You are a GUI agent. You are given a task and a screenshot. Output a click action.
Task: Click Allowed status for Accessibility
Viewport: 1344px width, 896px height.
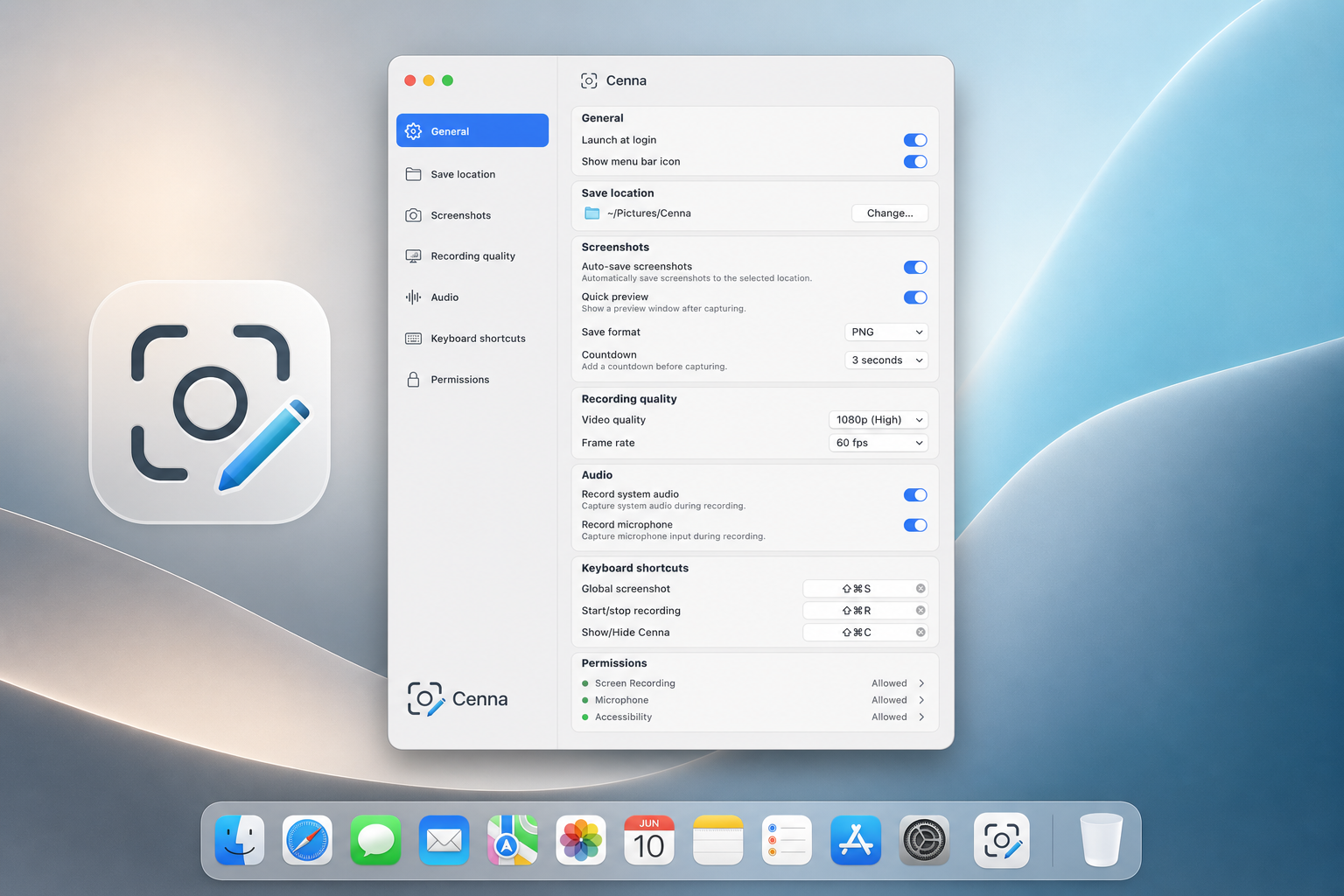[x=889, y=717]
